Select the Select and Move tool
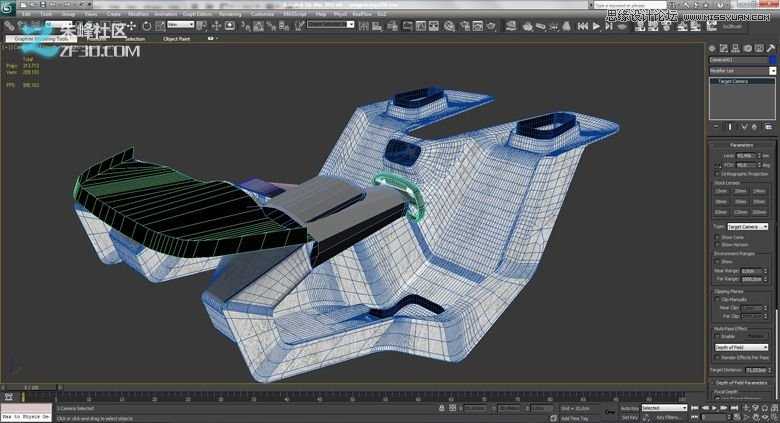 pos(131,26)
